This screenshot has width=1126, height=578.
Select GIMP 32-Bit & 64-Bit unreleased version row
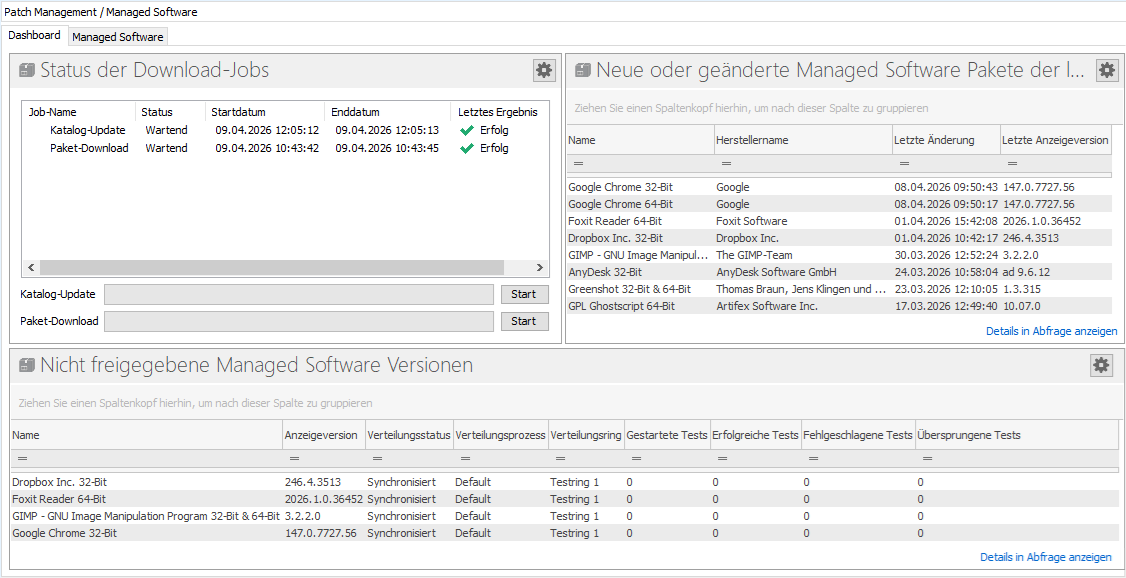click(562, 516)
